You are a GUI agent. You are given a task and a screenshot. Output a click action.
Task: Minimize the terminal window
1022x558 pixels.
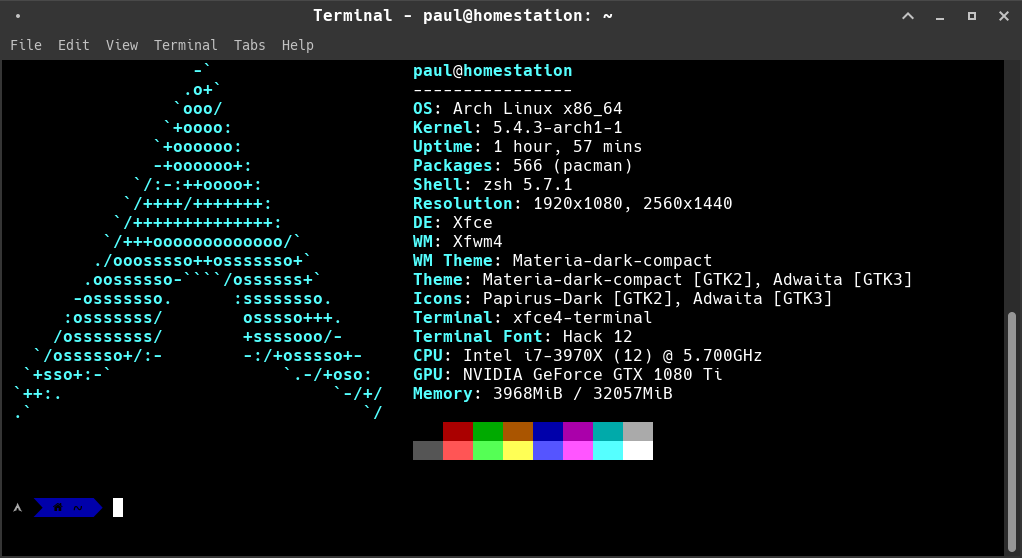[940, 18]
